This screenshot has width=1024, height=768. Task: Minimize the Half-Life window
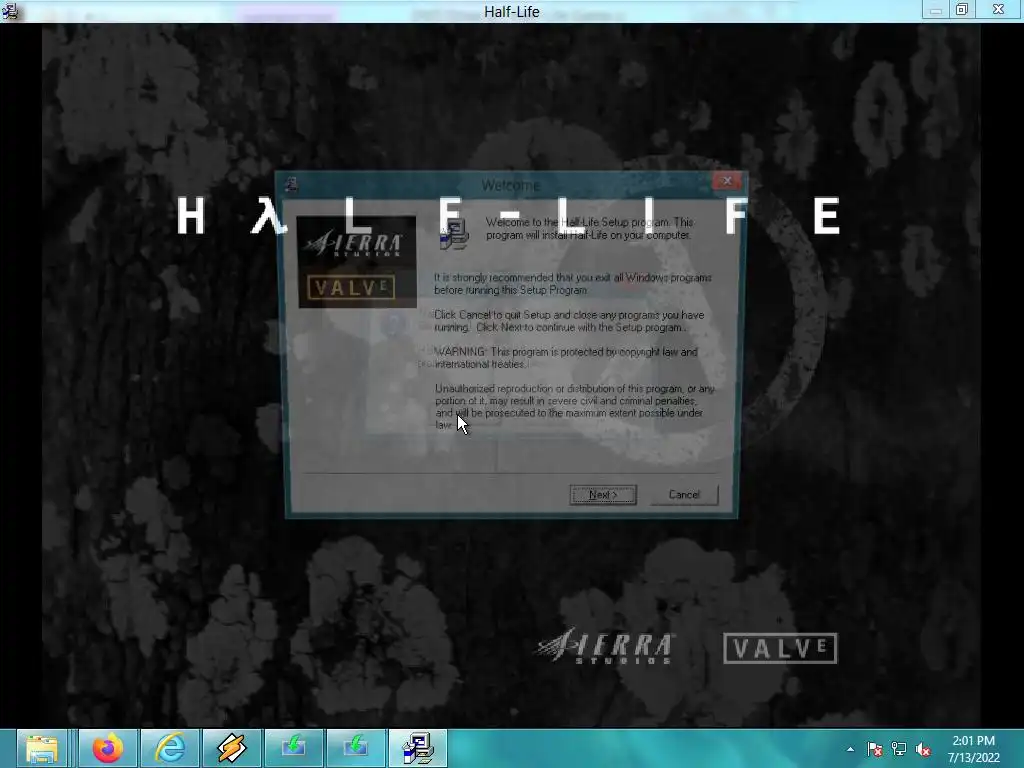coord(936,10)
